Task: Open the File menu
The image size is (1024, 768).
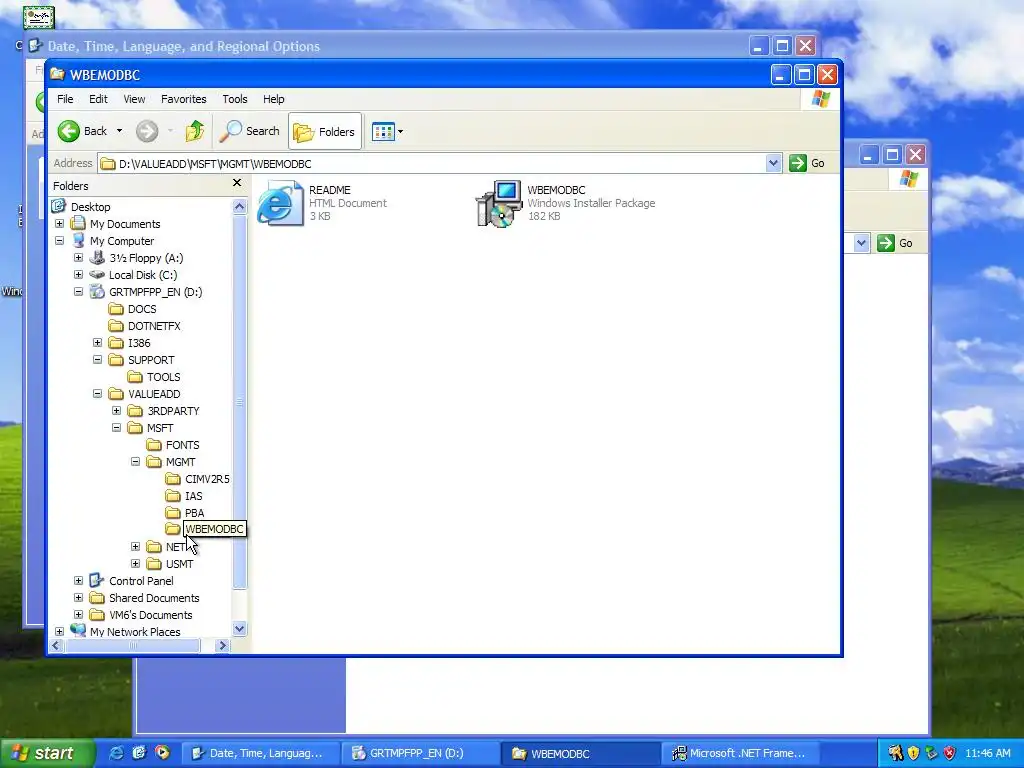Action: tap(65, 99)
